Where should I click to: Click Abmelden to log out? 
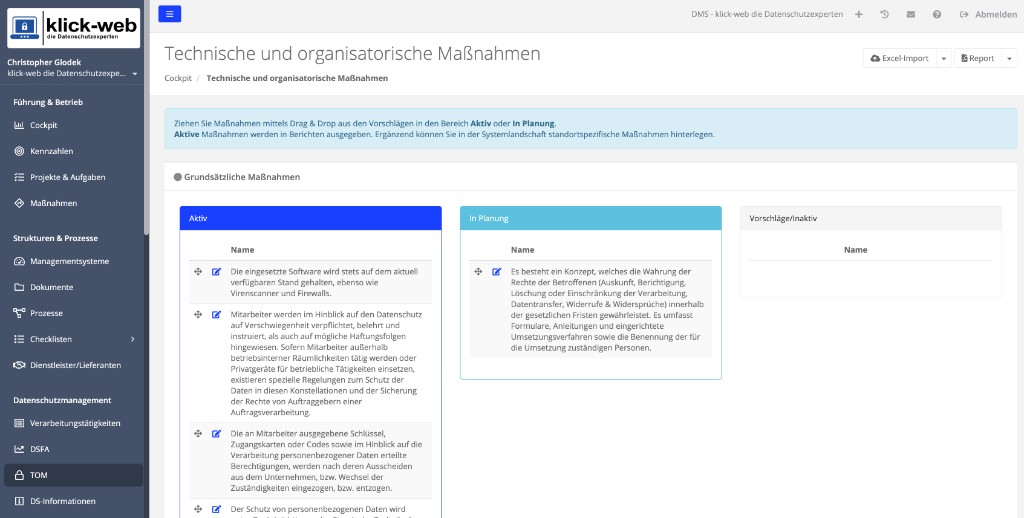pos(988,14)
